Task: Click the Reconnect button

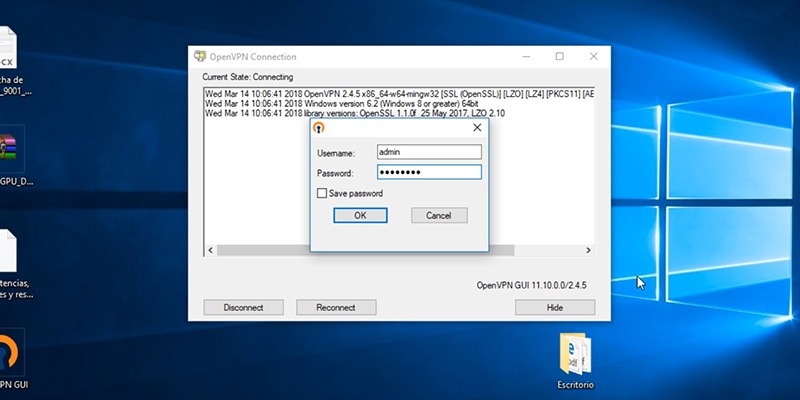Action: coord(336,308)
